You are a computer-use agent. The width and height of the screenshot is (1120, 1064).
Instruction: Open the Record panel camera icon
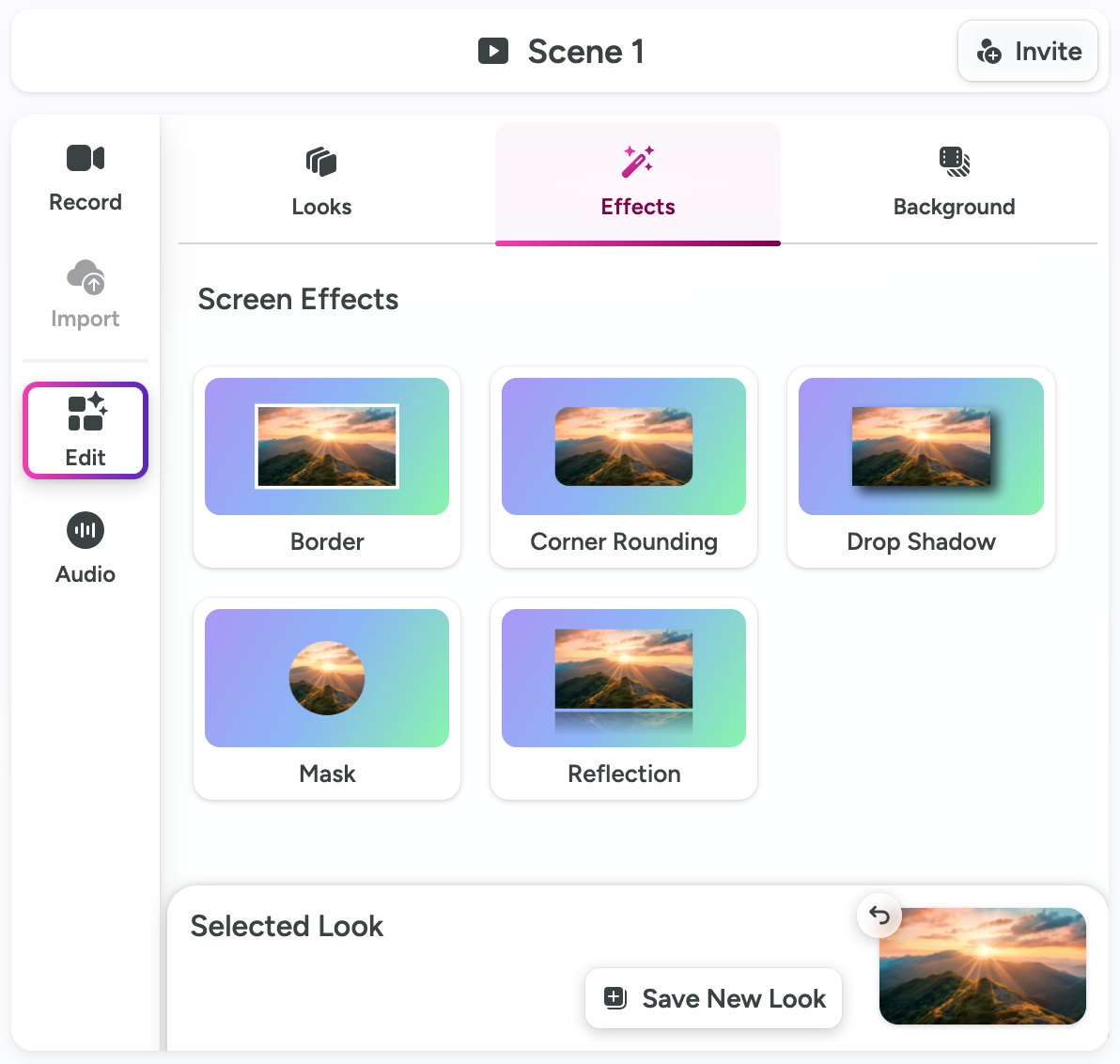85,158
